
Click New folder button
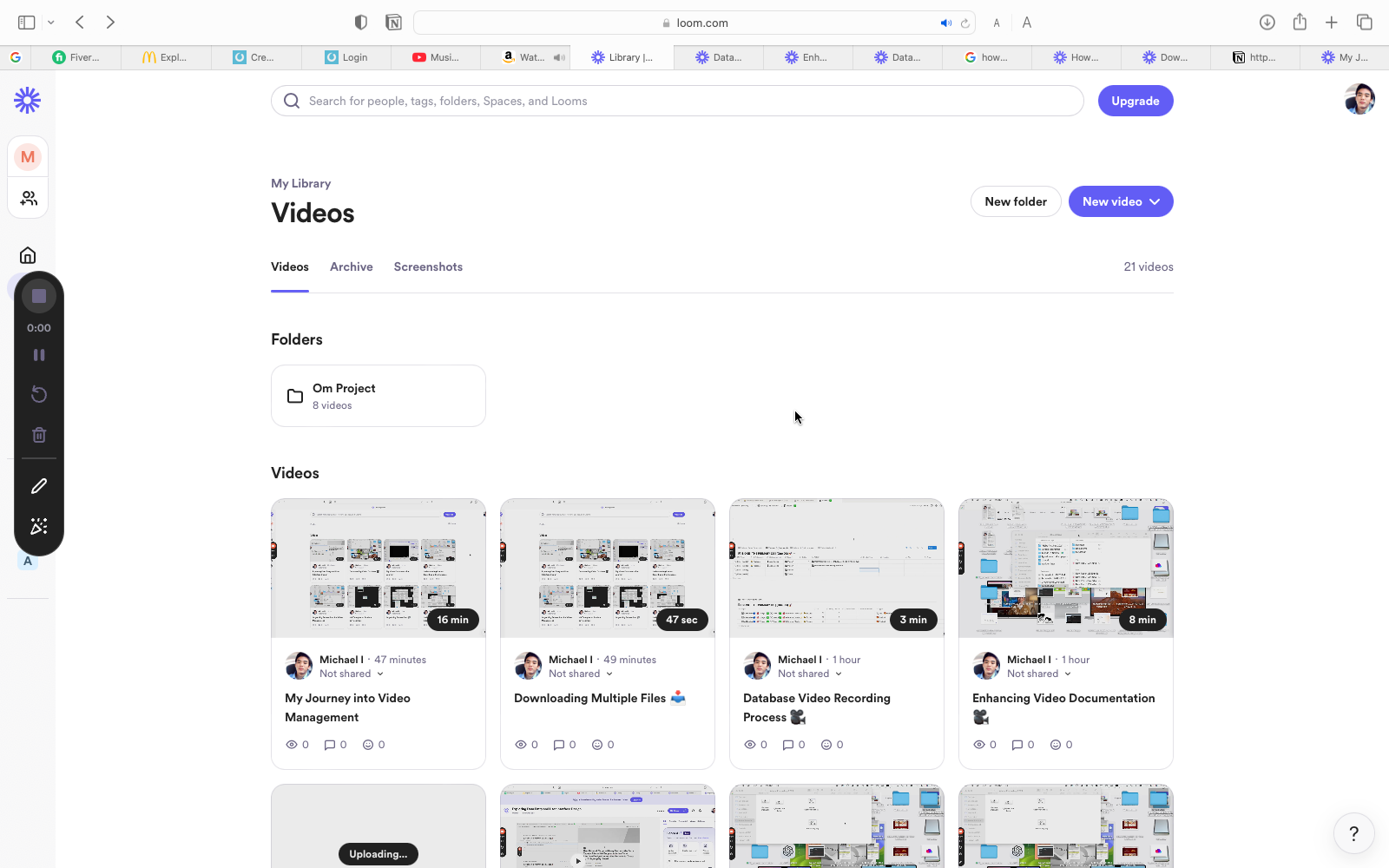point(1016,201)
